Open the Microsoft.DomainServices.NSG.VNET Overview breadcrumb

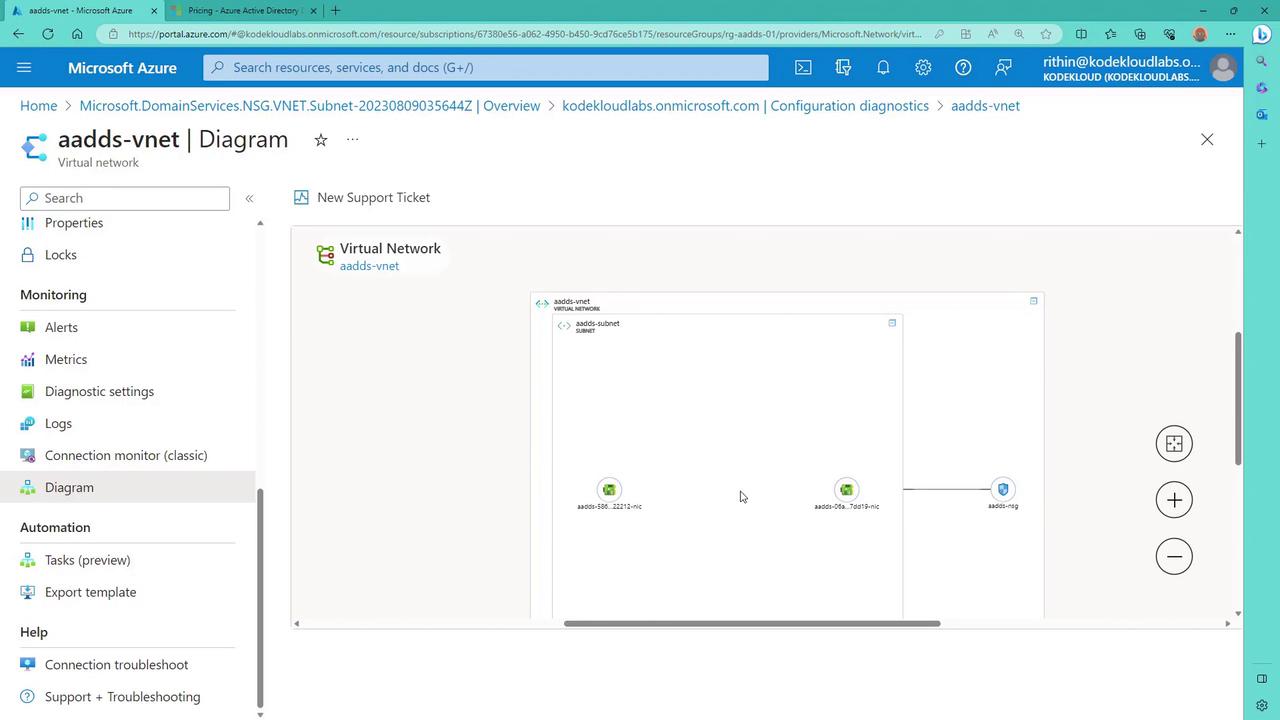pos(310,106)
